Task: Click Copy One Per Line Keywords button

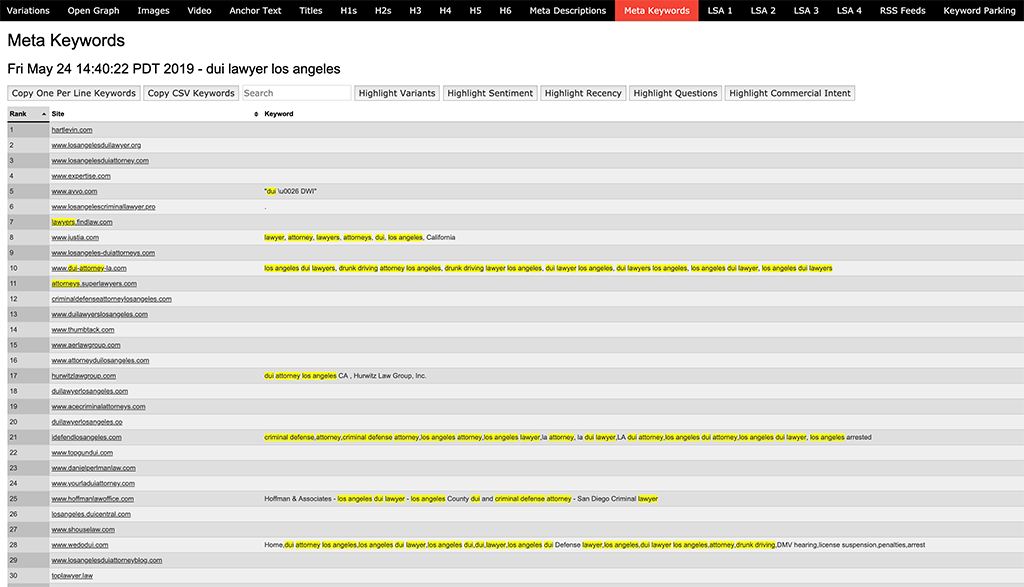Action: click(74, 93)
